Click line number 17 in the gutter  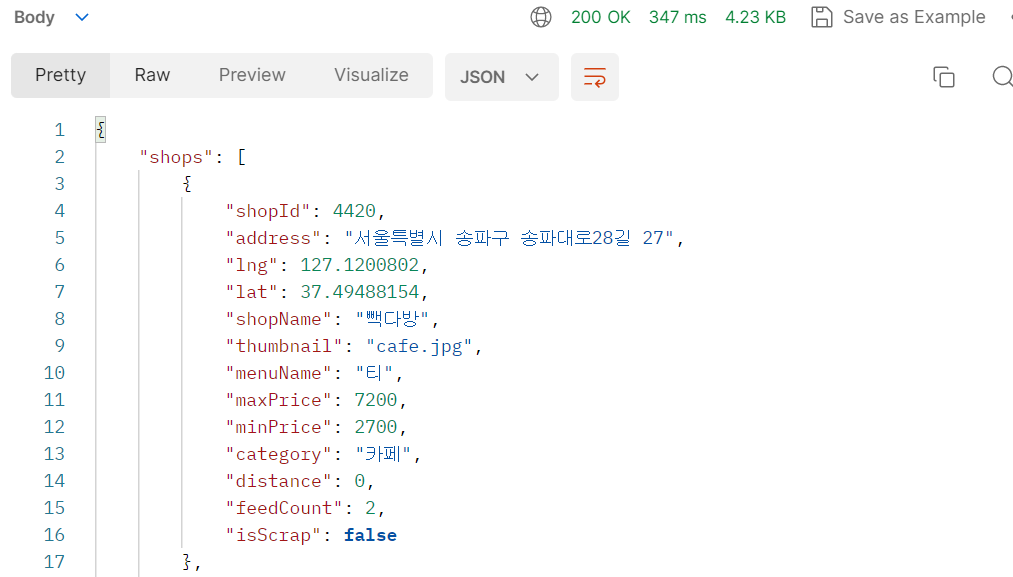point(54,562)
